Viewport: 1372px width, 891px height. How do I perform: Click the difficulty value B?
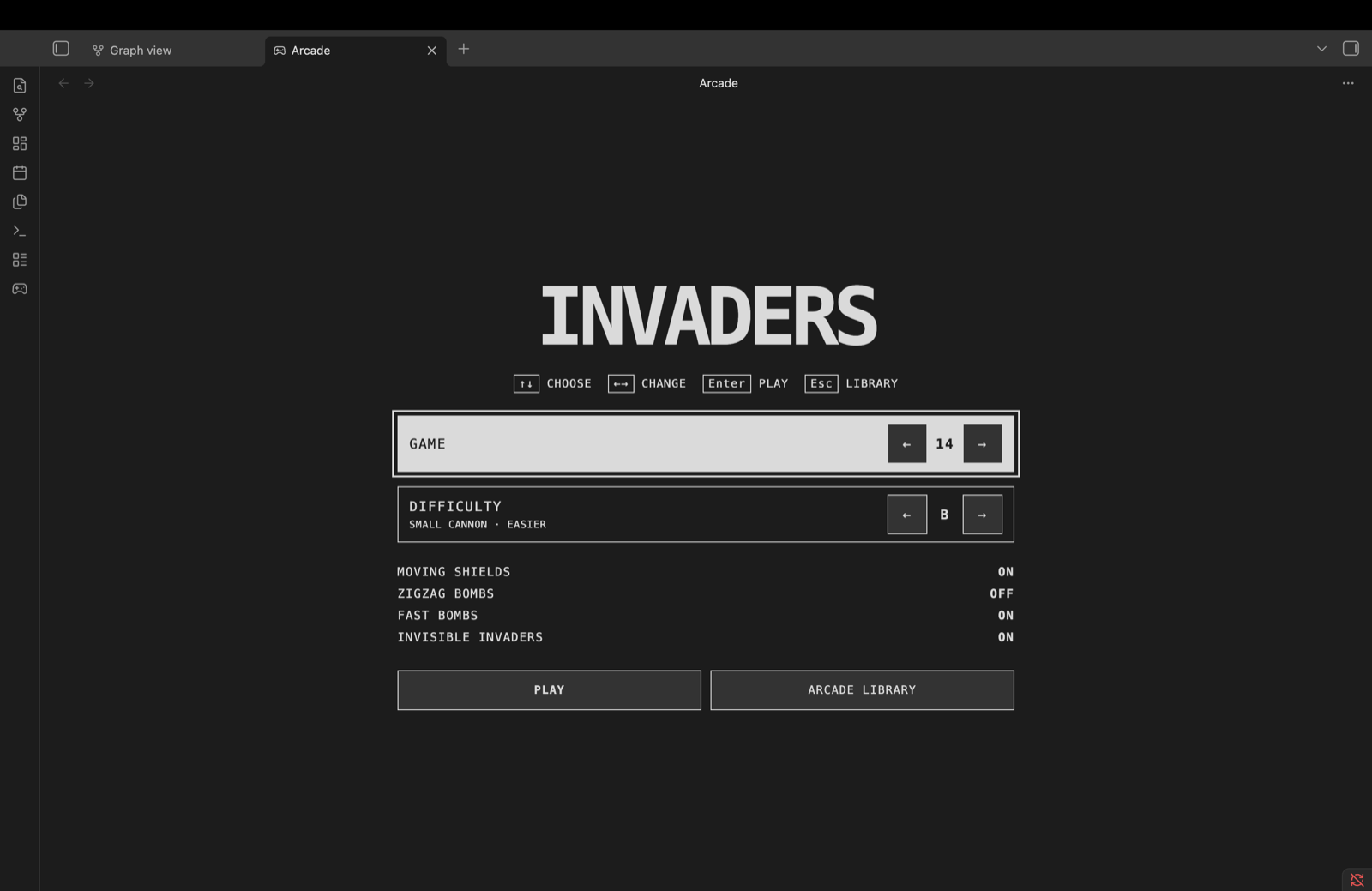(x=944, y=515)
